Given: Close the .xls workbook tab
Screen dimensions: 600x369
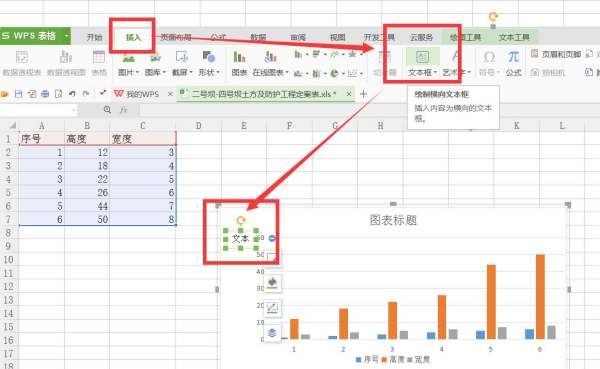Looking at the screenshot, I should click(349, 94).
